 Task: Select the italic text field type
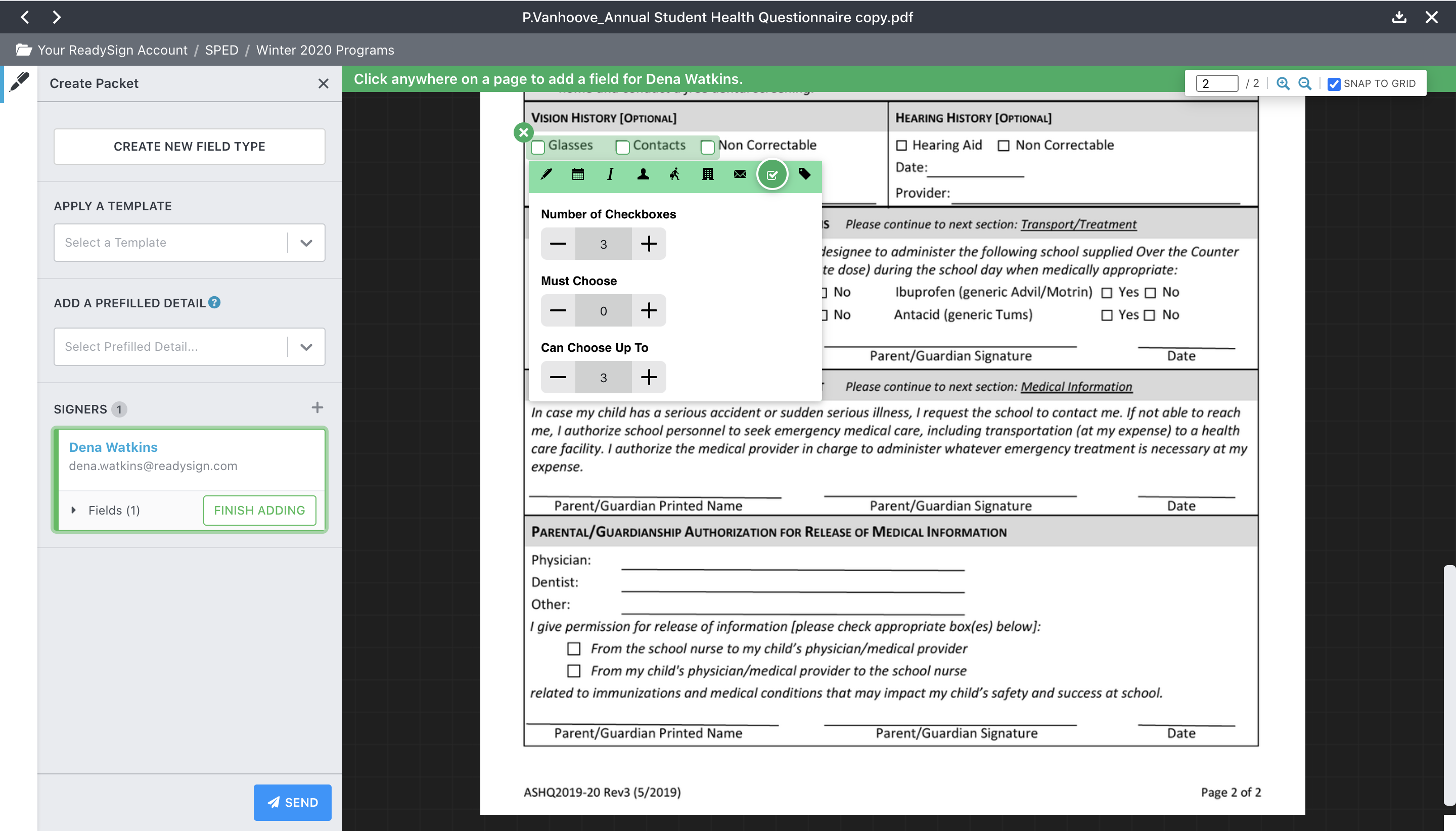tap(610, 174)
